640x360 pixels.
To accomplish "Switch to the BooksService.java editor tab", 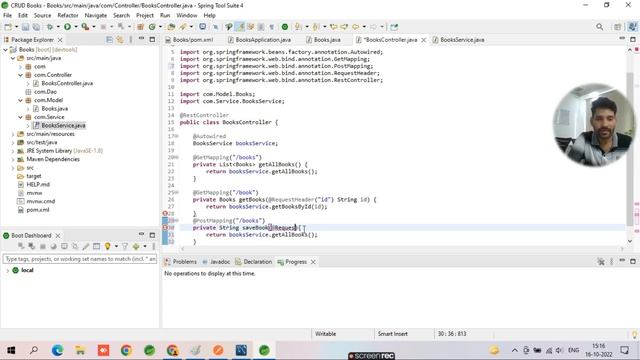I will 462,40.
